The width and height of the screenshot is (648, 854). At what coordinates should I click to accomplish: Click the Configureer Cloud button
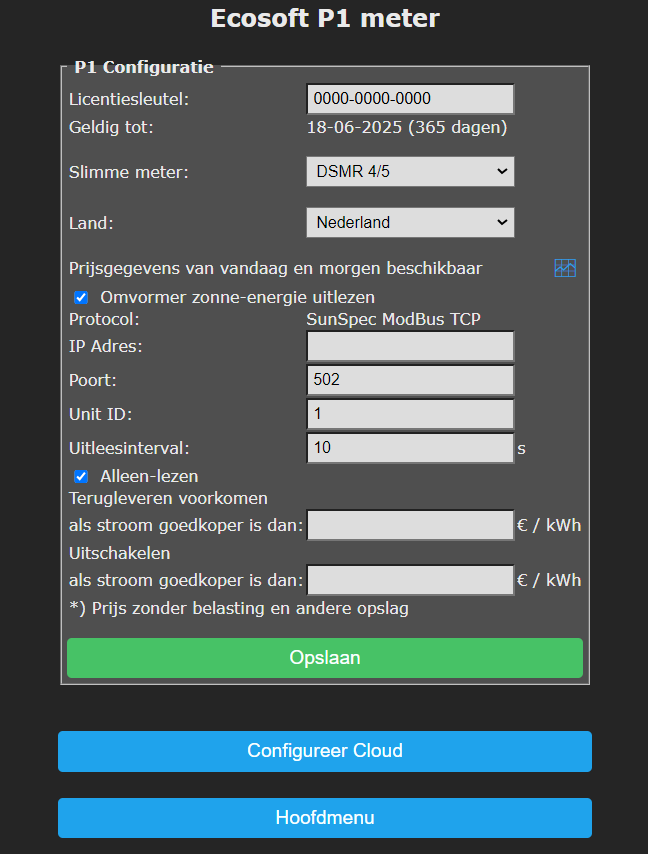[x=325, y=751]
